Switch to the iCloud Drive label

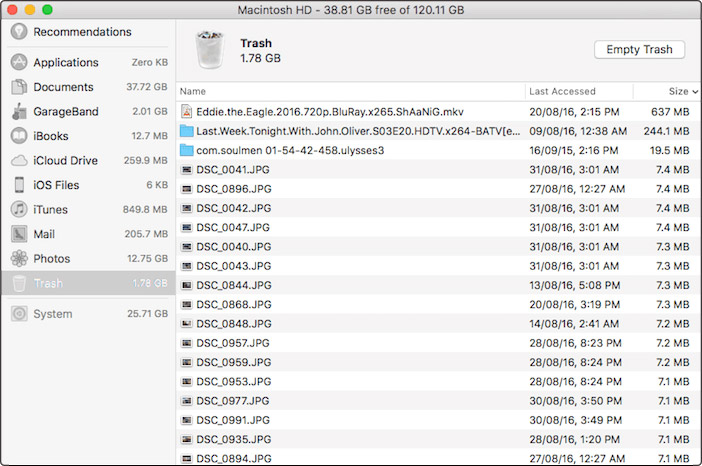click(x=65, y=160)
